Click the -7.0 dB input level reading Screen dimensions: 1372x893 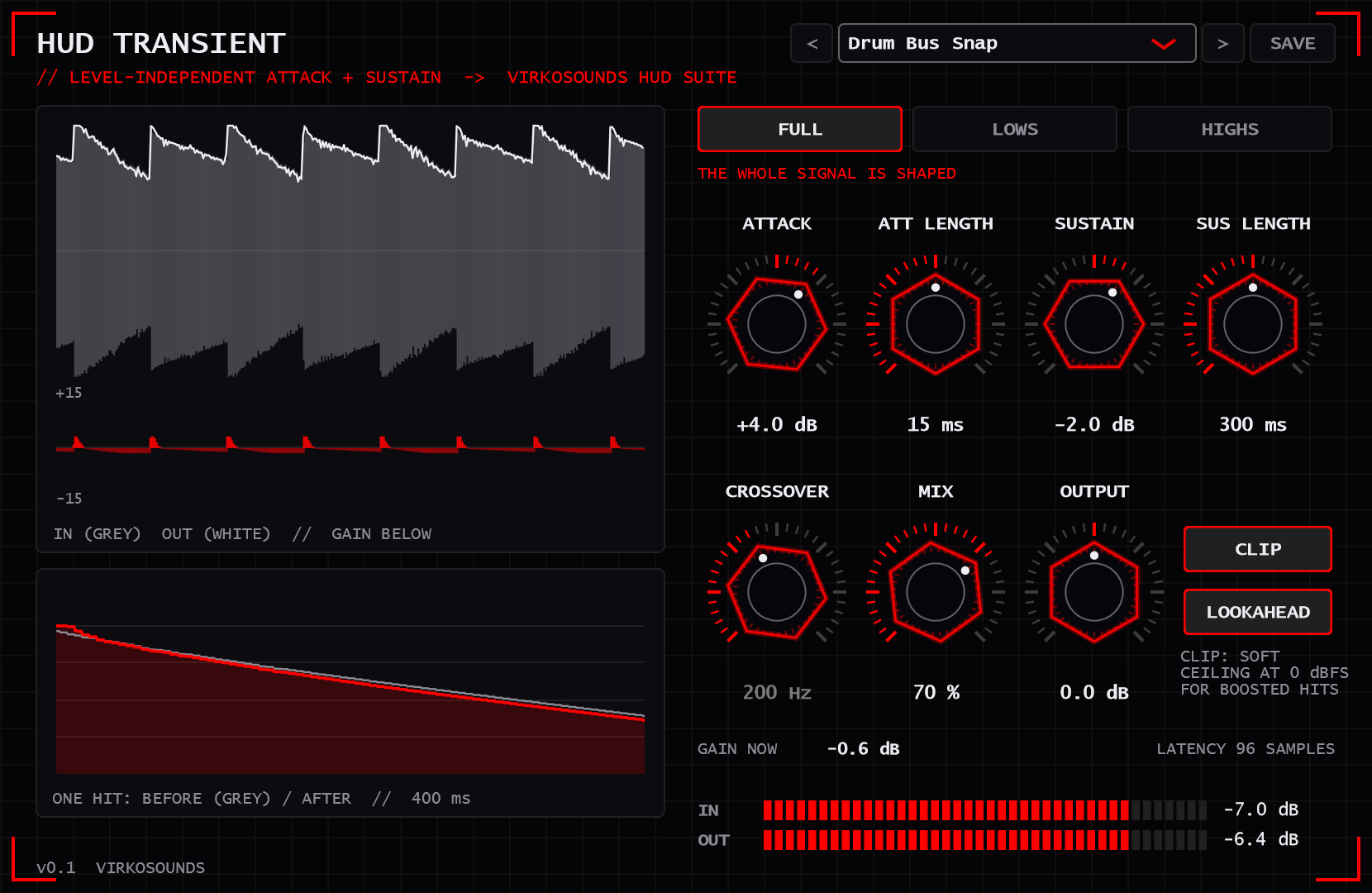(x=1260, y=809)
